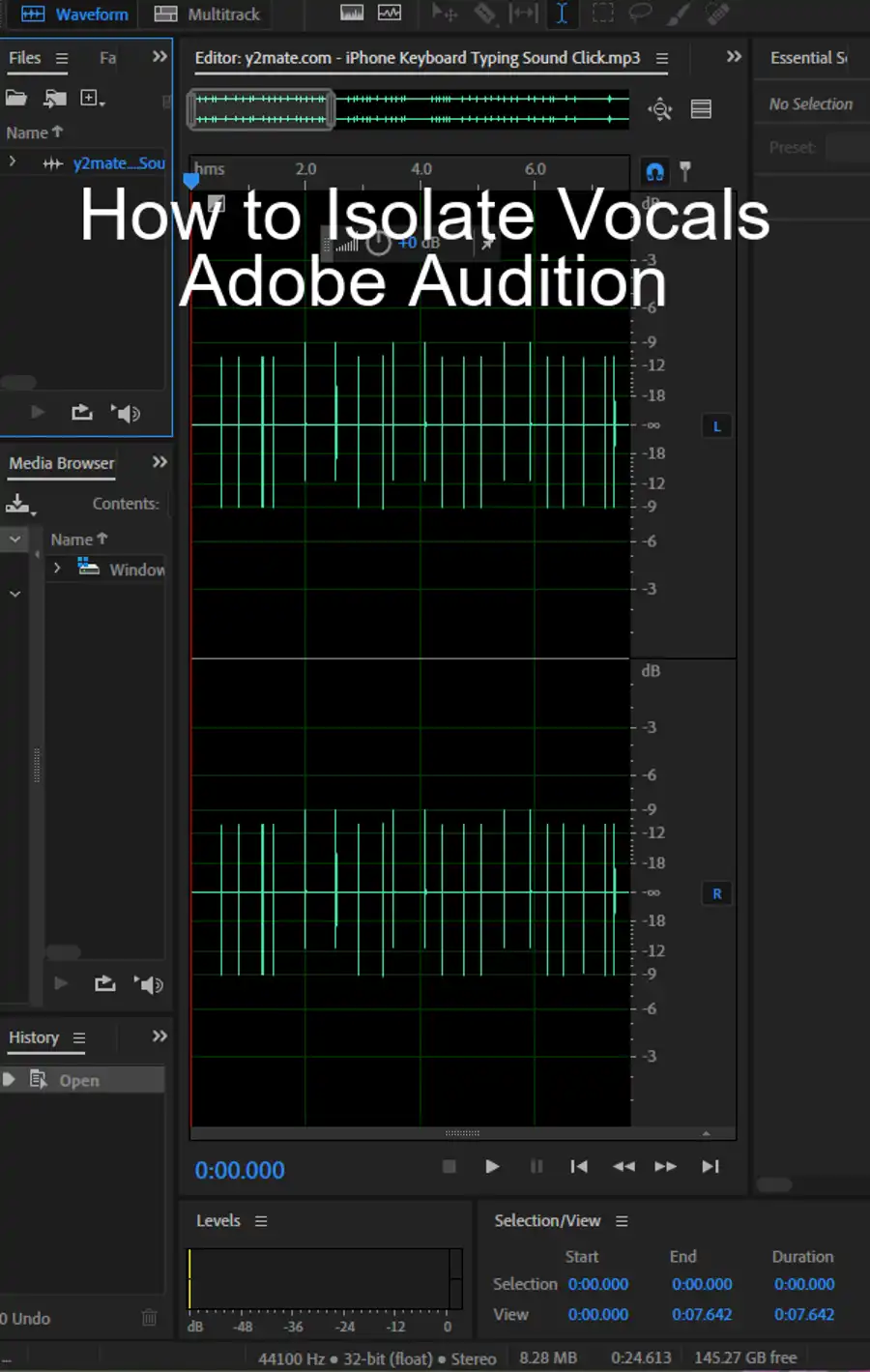This screenshot has height=1372, width=870.
Task: Select the Razor tool
Action: pos(485,13)
